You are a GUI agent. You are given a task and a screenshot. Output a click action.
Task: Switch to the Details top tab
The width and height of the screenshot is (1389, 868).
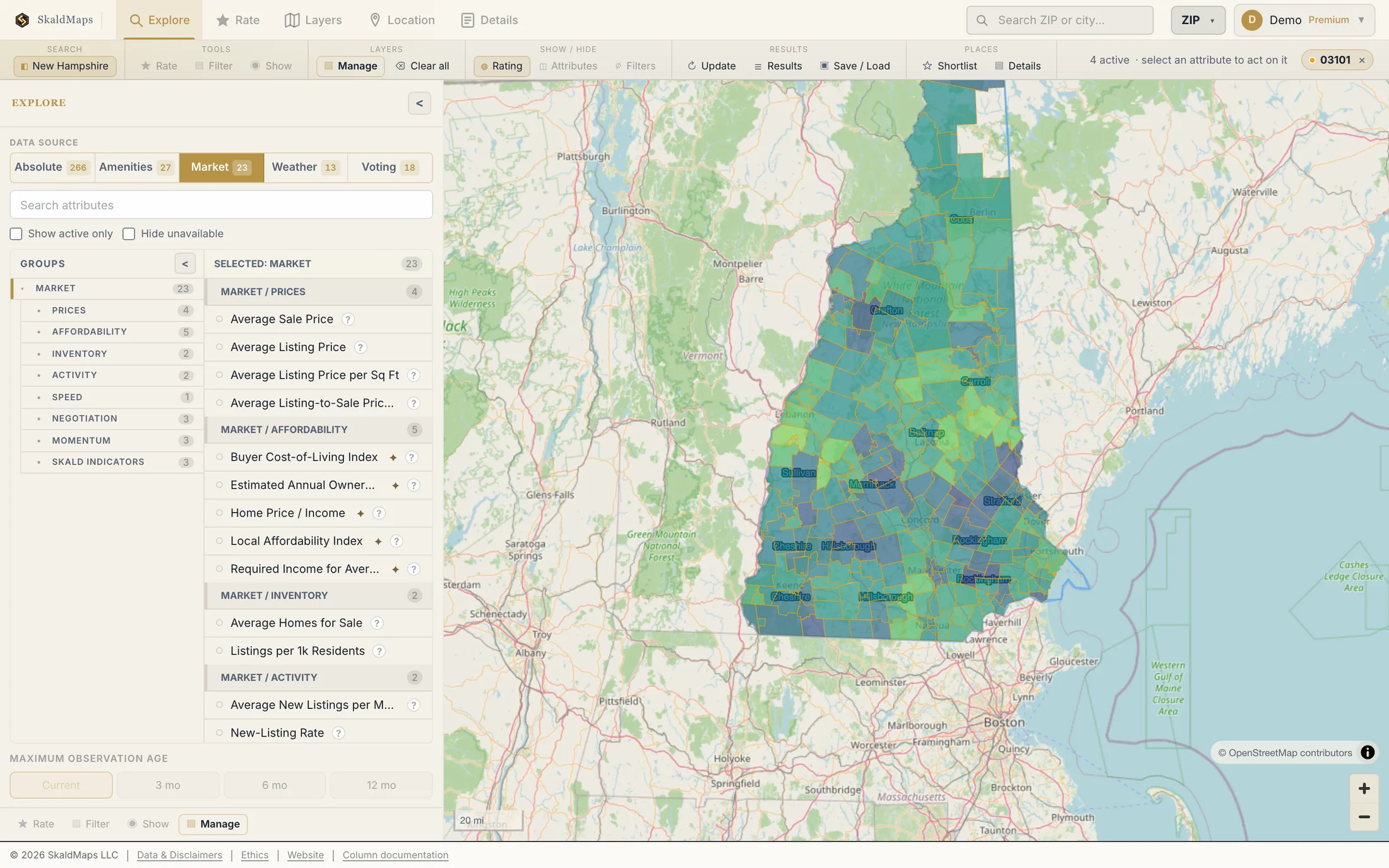coord(489,20)
